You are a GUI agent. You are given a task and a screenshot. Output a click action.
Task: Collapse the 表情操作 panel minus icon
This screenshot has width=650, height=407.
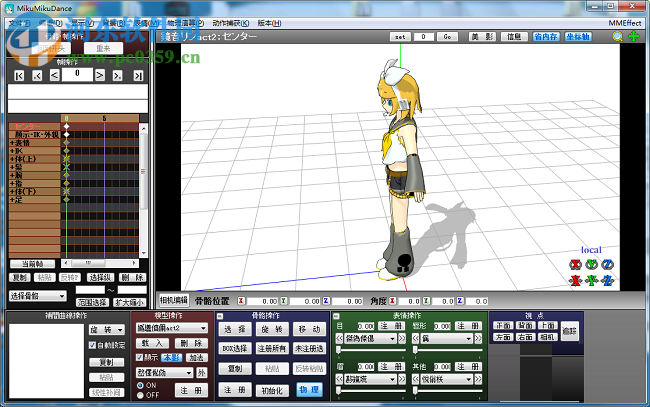coord(336,316)
